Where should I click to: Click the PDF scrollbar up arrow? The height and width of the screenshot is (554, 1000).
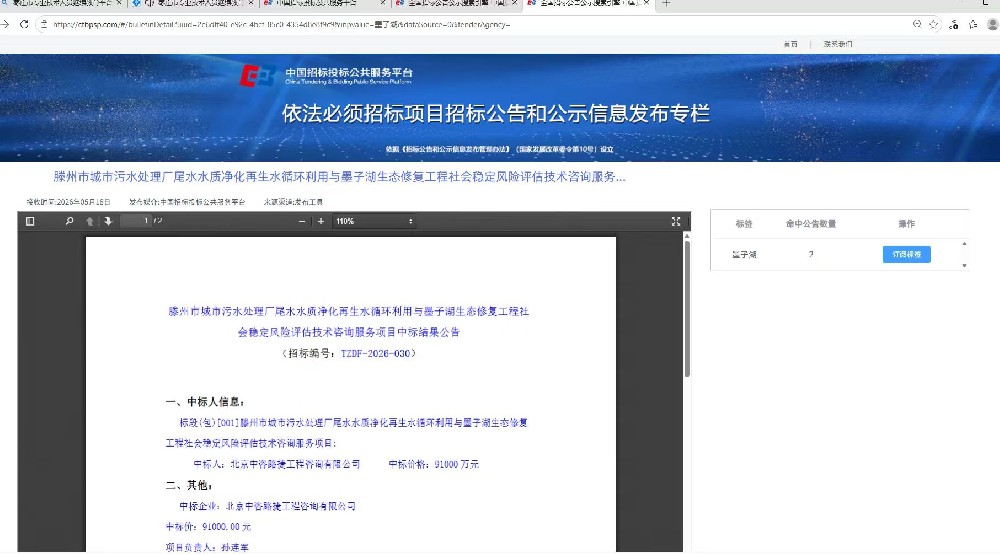(687, 236)
